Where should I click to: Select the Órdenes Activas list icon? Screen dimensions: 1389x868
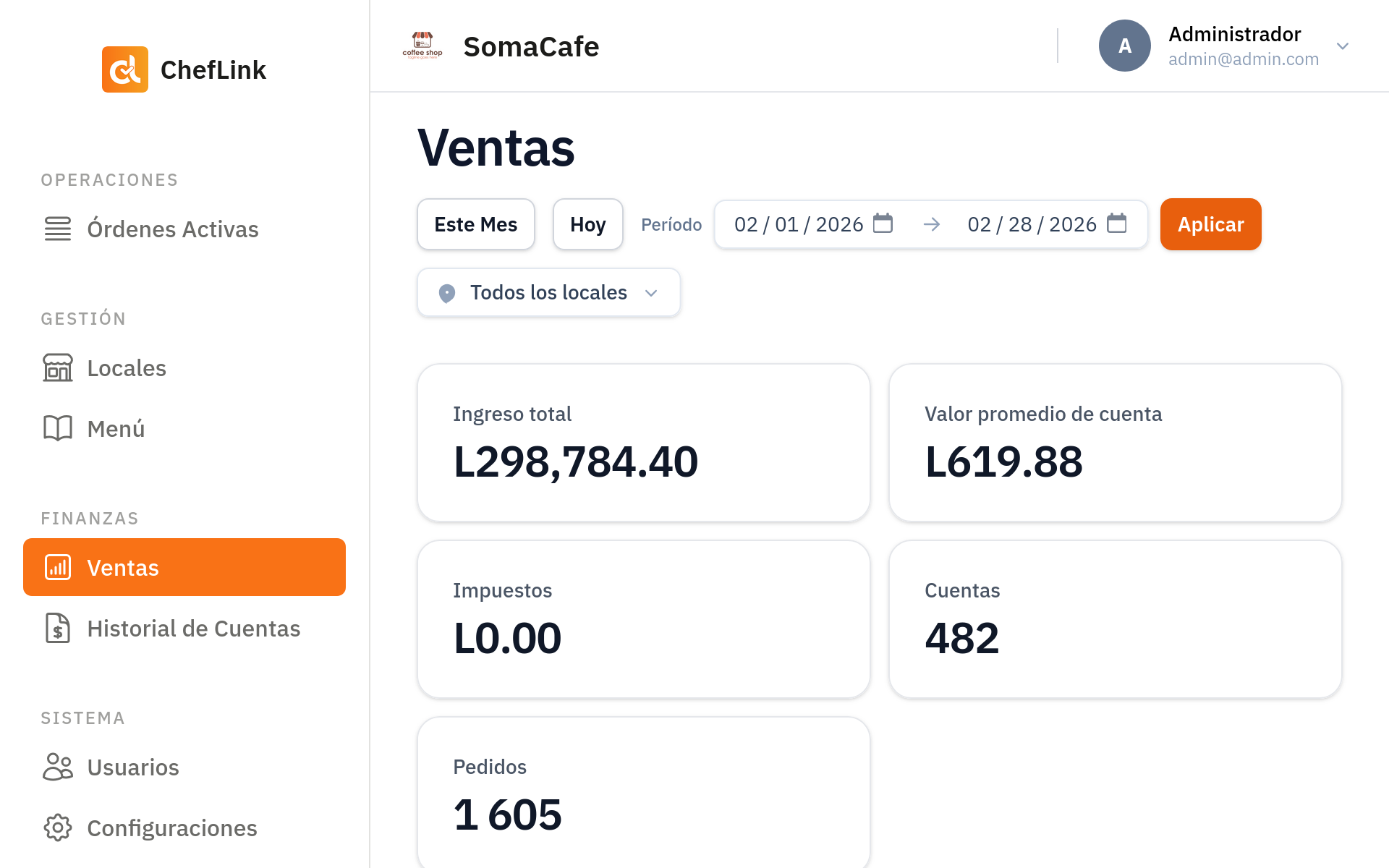coord(57,229)
